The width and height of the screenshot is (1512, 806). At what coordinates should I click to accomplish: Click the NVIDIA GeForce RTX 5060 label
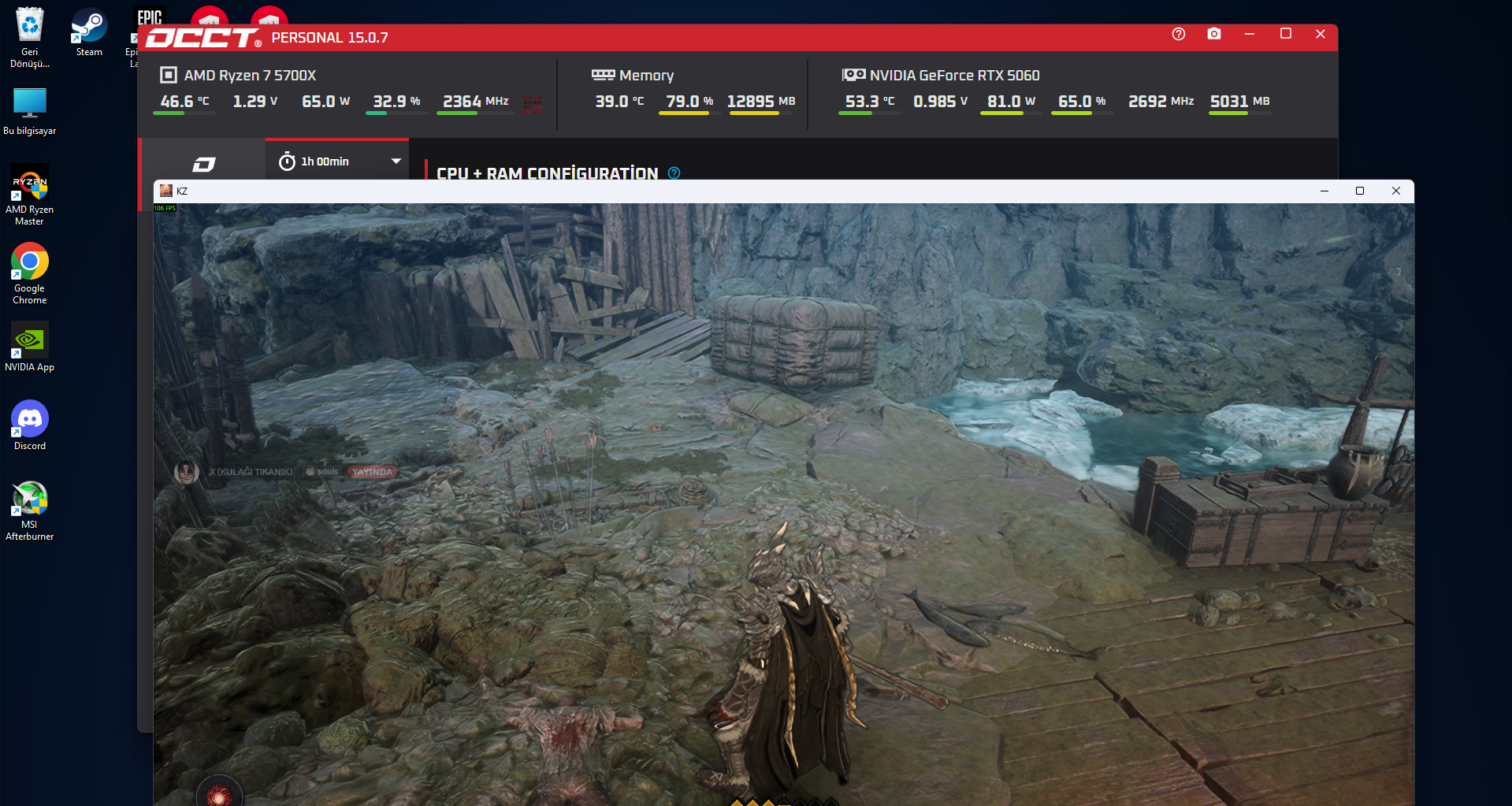[x=955, y=76]
